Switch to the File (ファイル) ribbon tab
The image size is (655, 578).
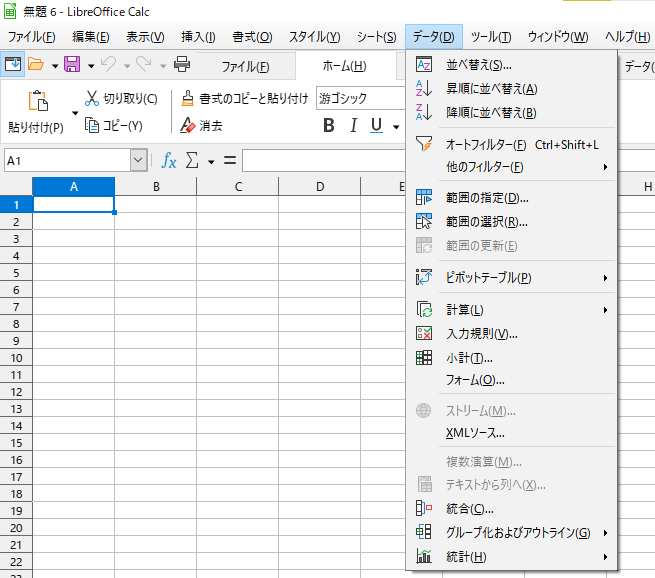tap(246, 66)
